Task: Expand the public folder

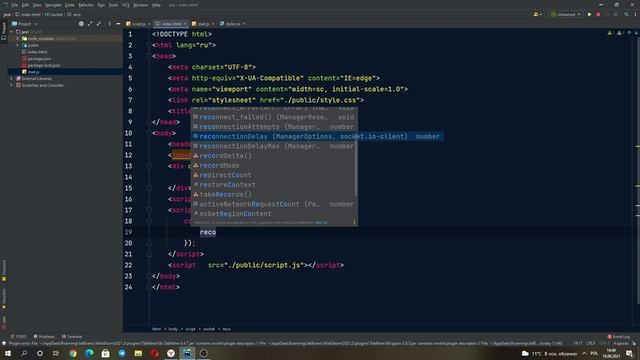Action: [x=18, y=45]
